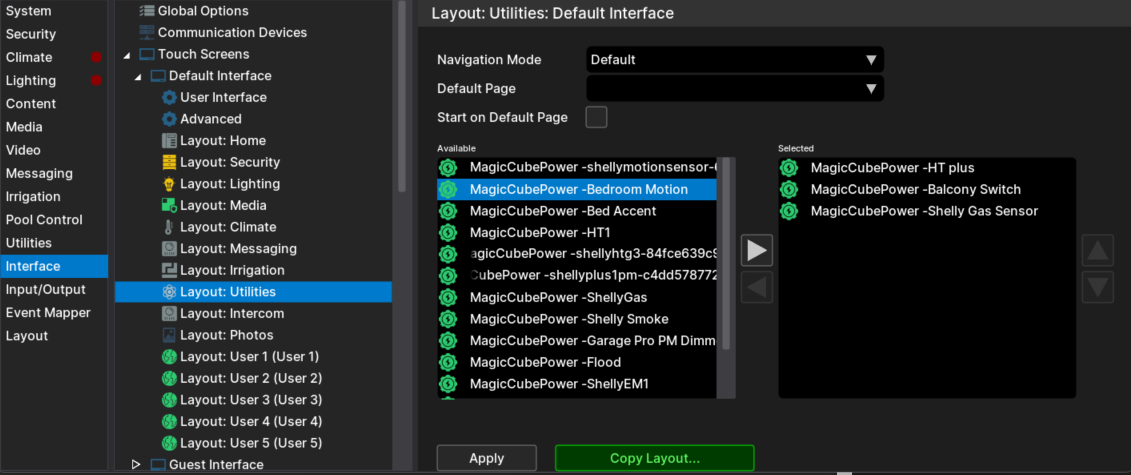Image resolution: width=1131 pixels, height=475 pixels.
Task: Select the shellyhtg3-84fce639c entry
Action: point(577,254)
